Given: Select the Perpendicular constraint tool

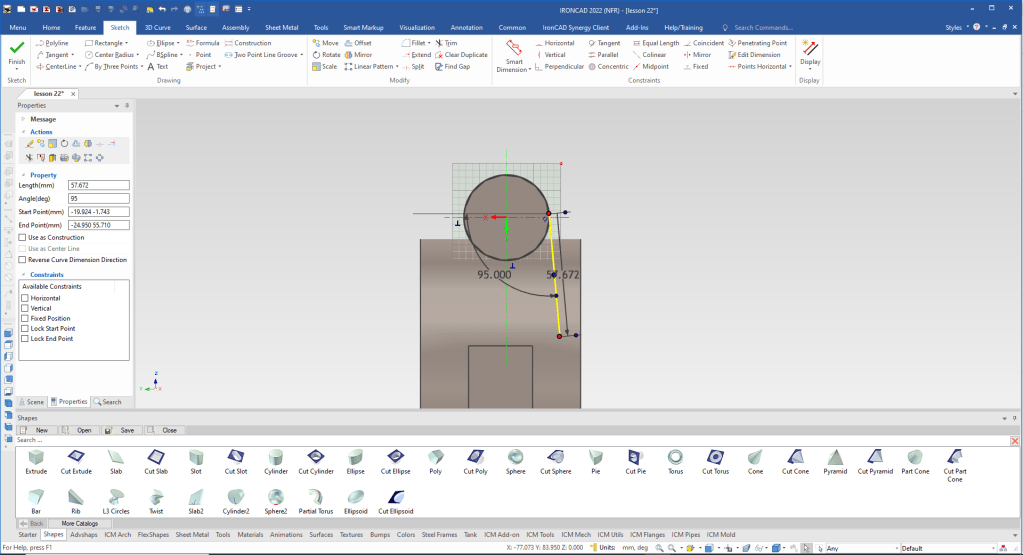Looking at the screenshot, I should 563,67.
